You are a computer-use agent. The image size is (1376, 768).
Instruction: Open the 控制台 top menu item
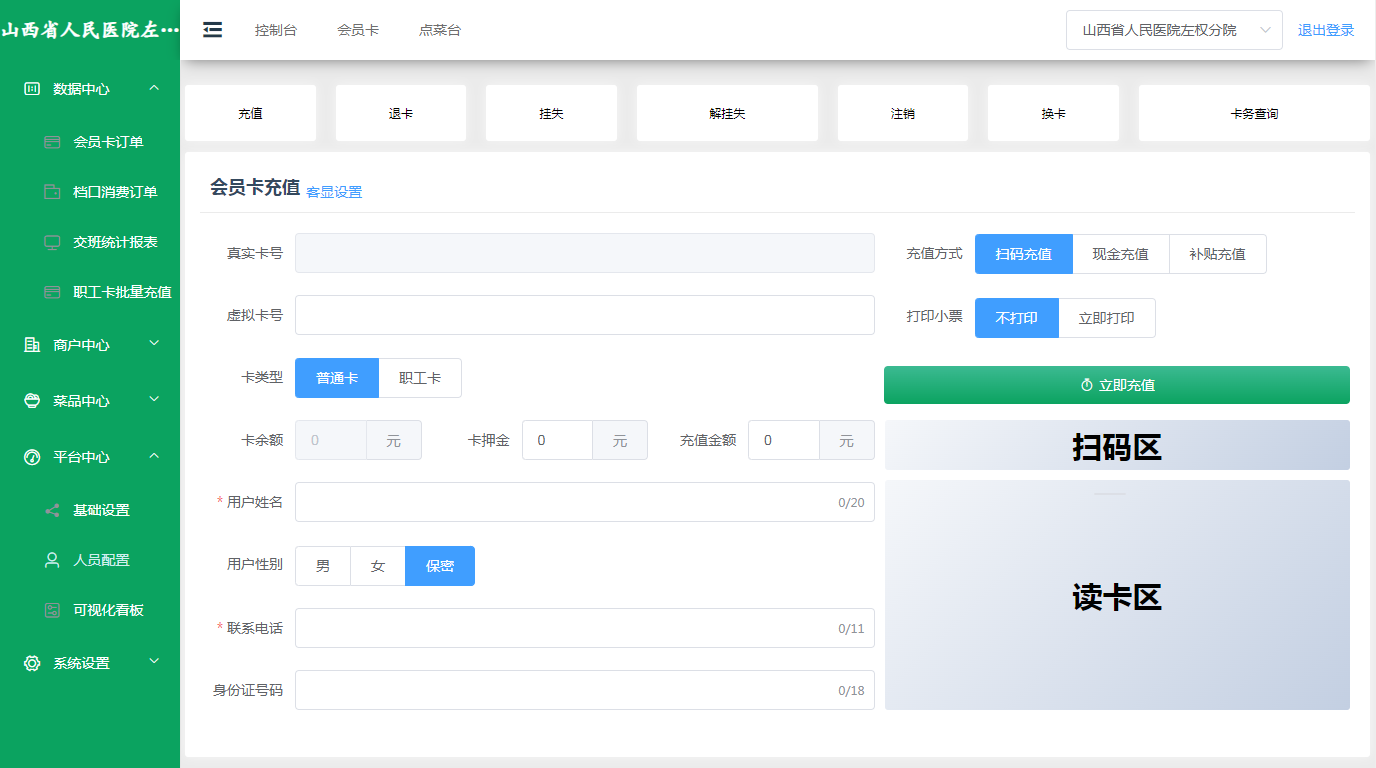276,30
